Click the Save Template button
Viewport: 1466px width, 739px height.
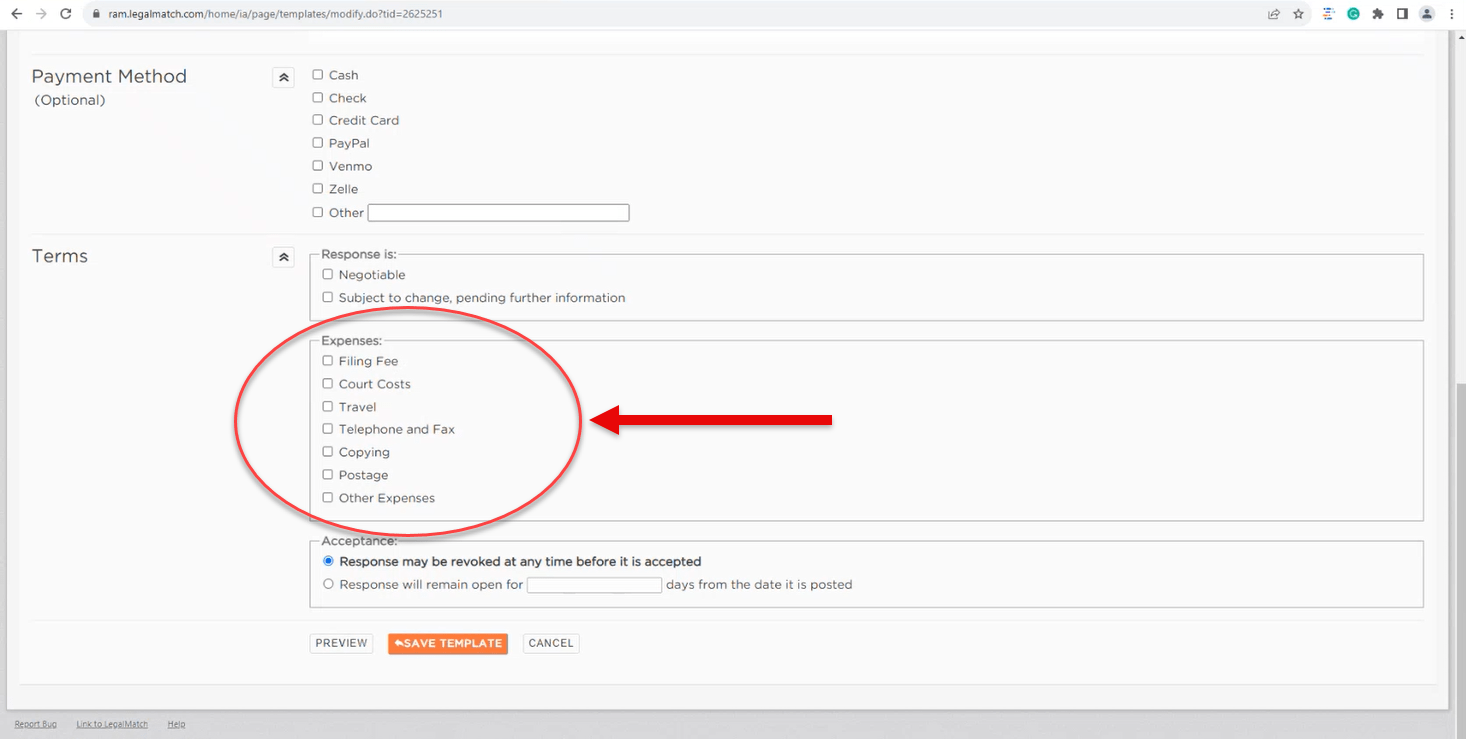(448, 643)
